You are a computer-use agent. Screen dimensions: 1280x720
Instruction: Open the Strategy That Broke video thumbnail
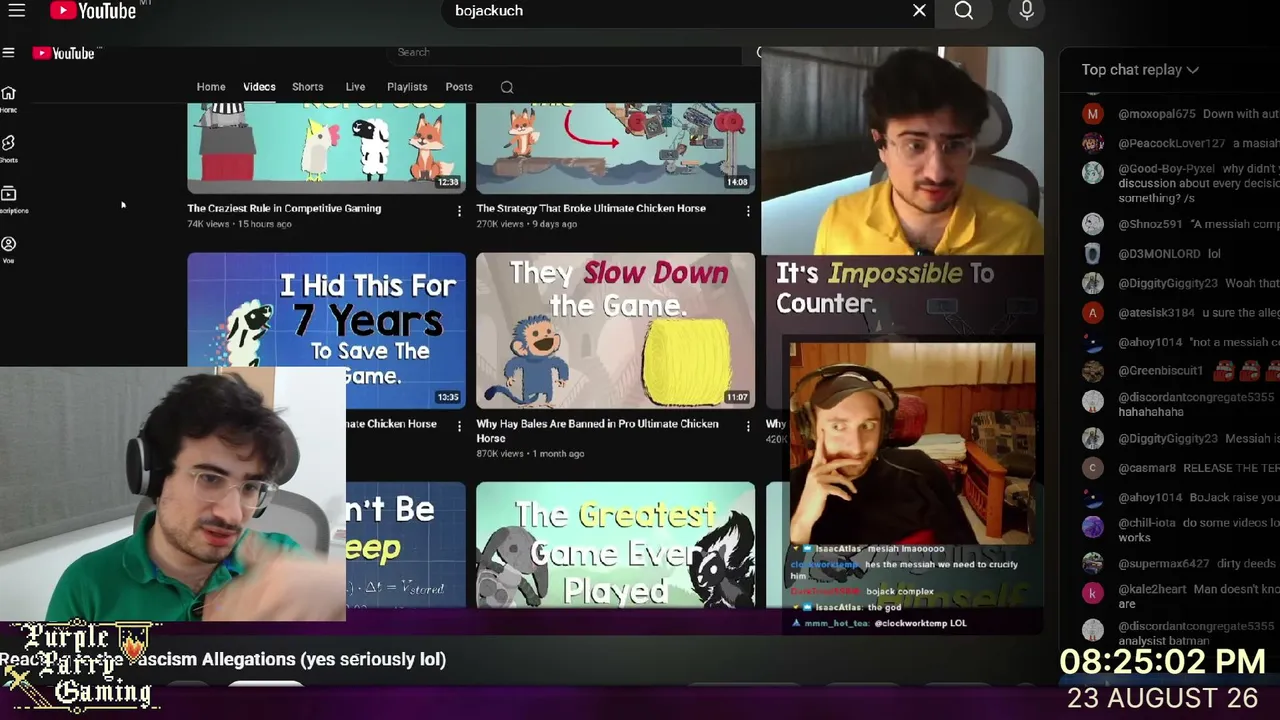(x=615, y=148)
